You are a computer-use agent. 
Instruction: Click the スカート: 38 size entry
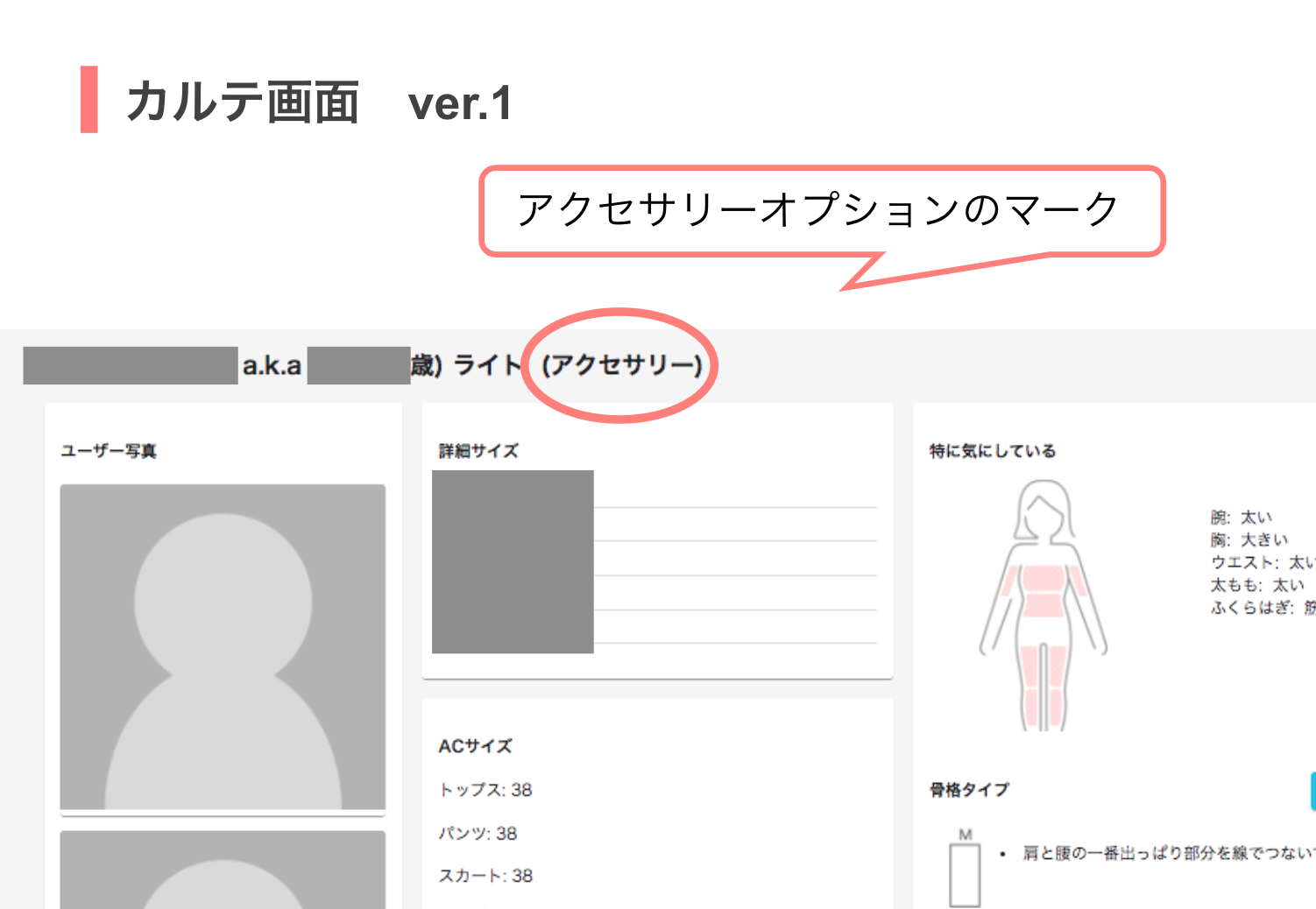pyautogui.click(x=485, y=876)
